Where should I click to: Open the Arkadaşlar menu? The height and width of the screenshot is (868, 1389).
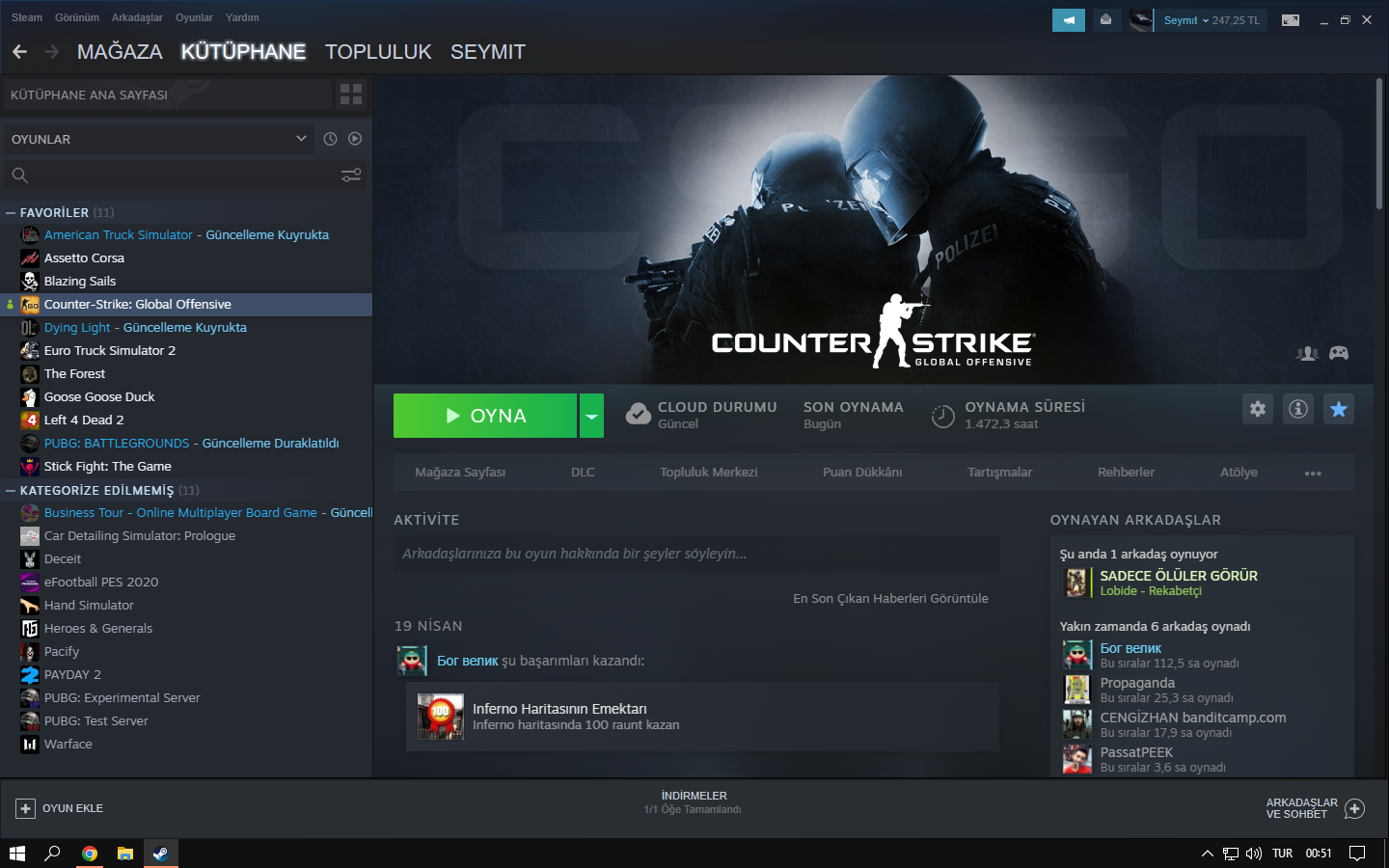(x=137, y=17)
